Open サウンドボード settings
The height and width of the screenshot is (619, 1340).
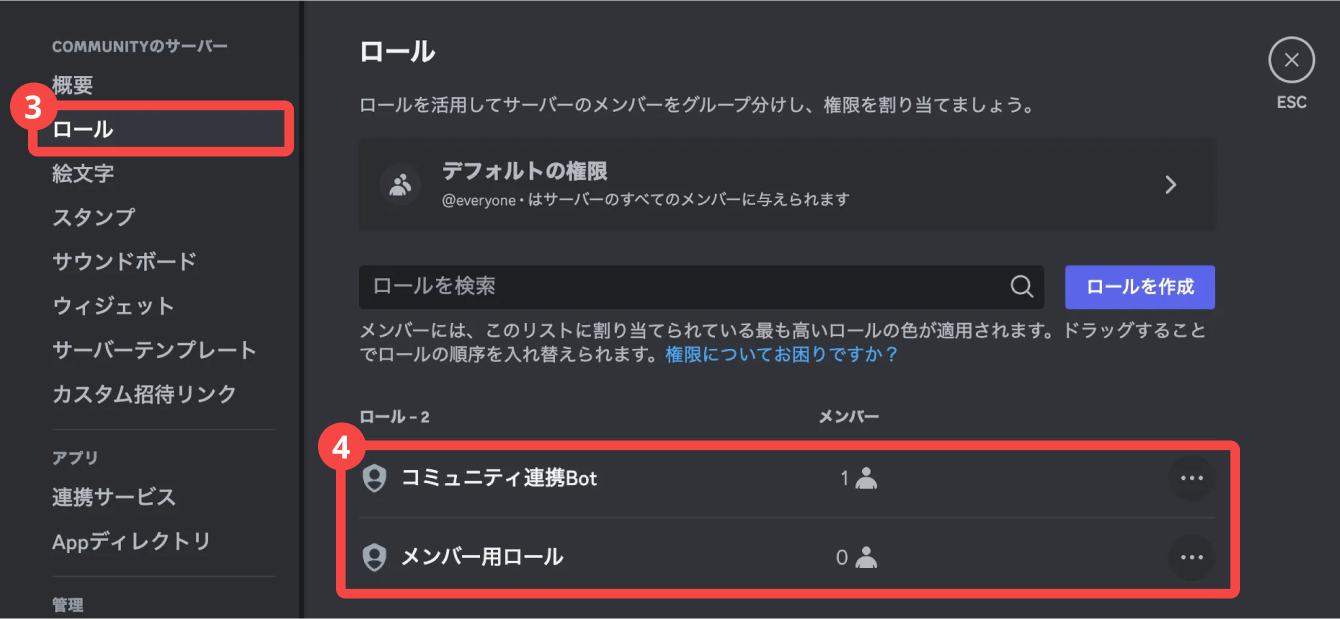(x=124, y=261)
